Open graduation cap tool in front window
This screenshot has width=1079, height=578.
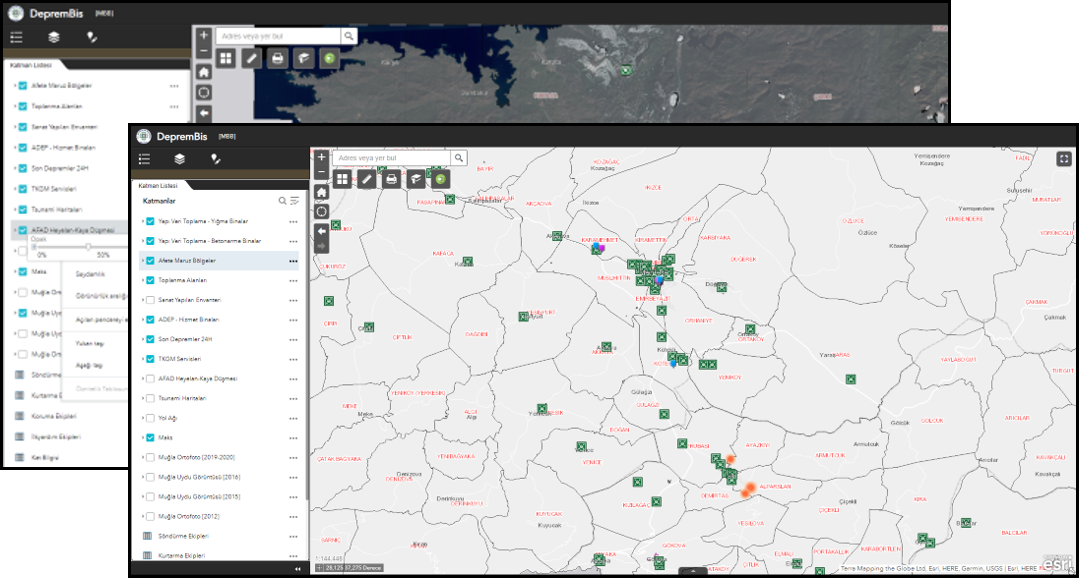point(416,180)
